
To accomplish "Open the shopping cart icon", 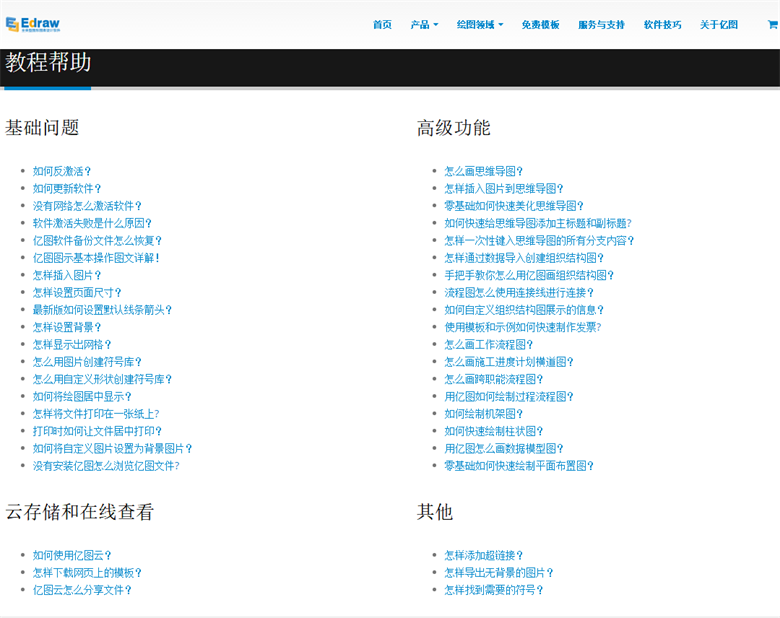I will pos(773,24).
